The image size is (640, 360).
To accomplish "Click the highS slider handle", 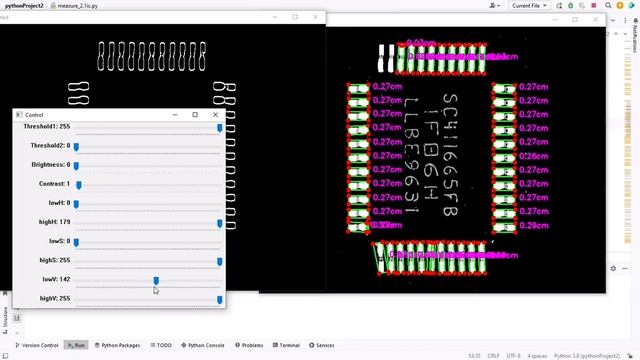I will click(x=220, y=262).
